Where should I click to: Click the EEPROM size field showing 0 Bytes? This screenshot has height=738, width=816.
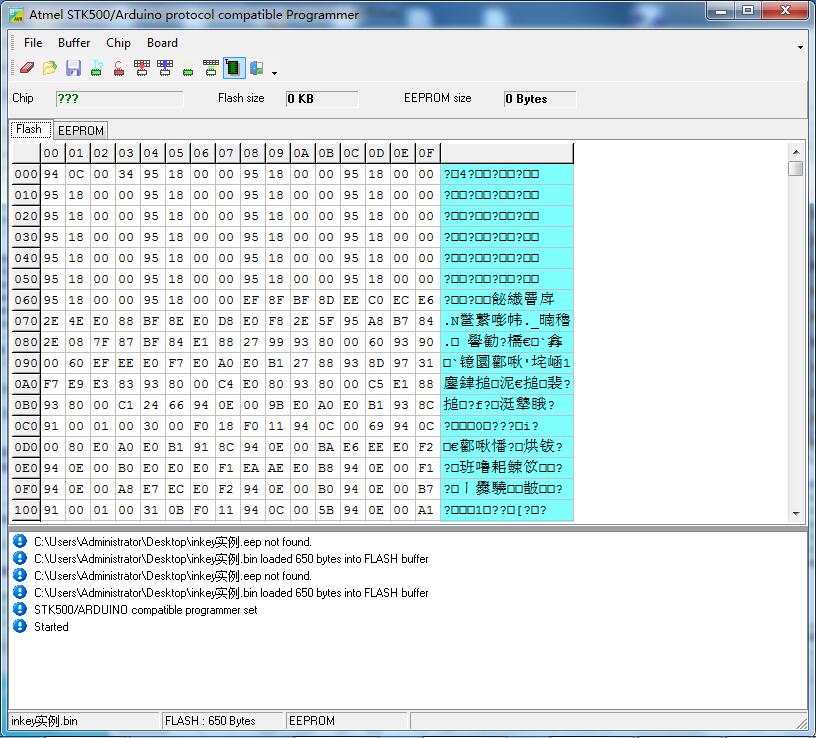click(x=540, y=99)
